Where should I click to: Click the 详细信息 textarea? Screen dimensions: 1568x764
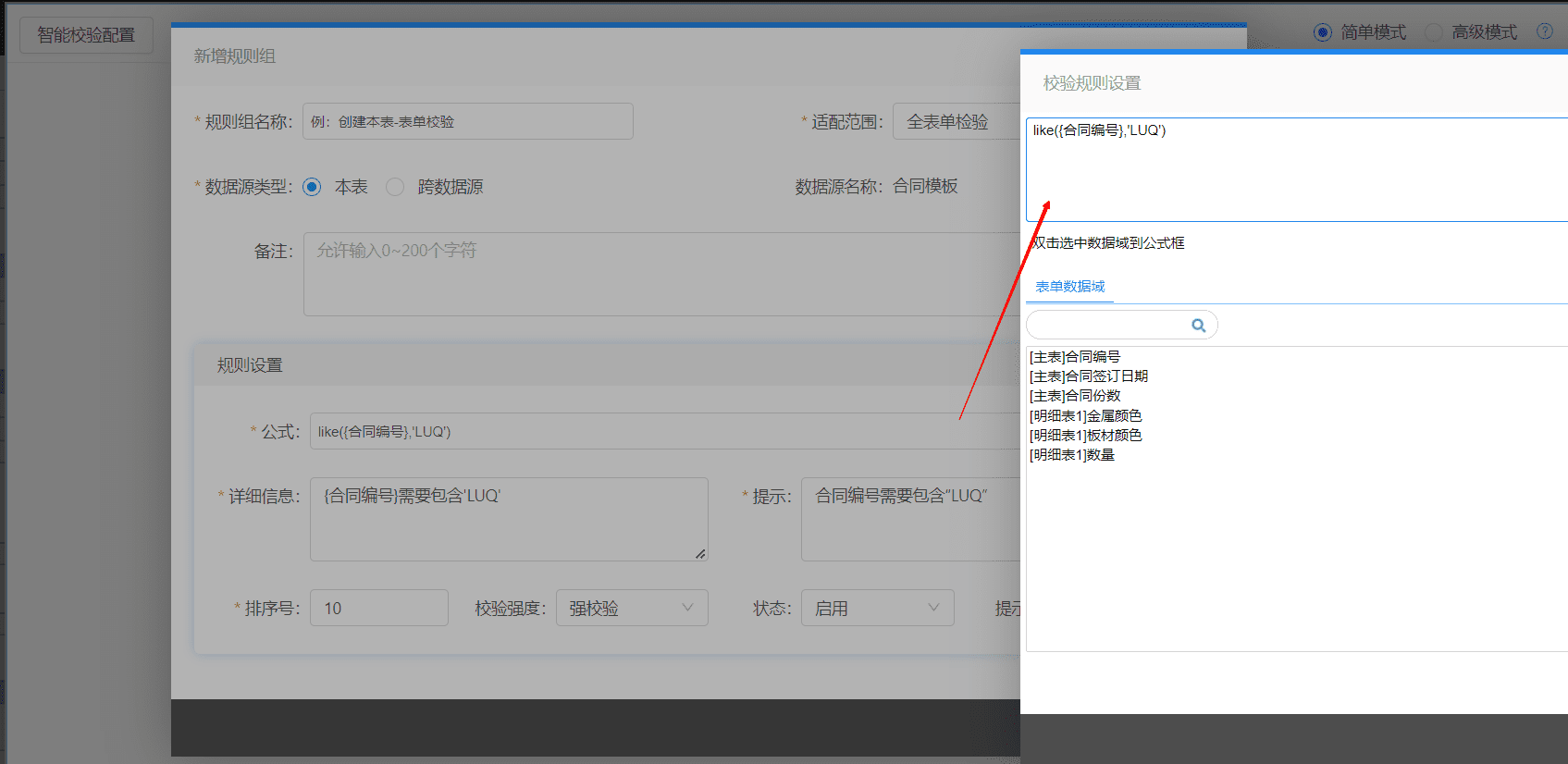click(x=509, y=519)
